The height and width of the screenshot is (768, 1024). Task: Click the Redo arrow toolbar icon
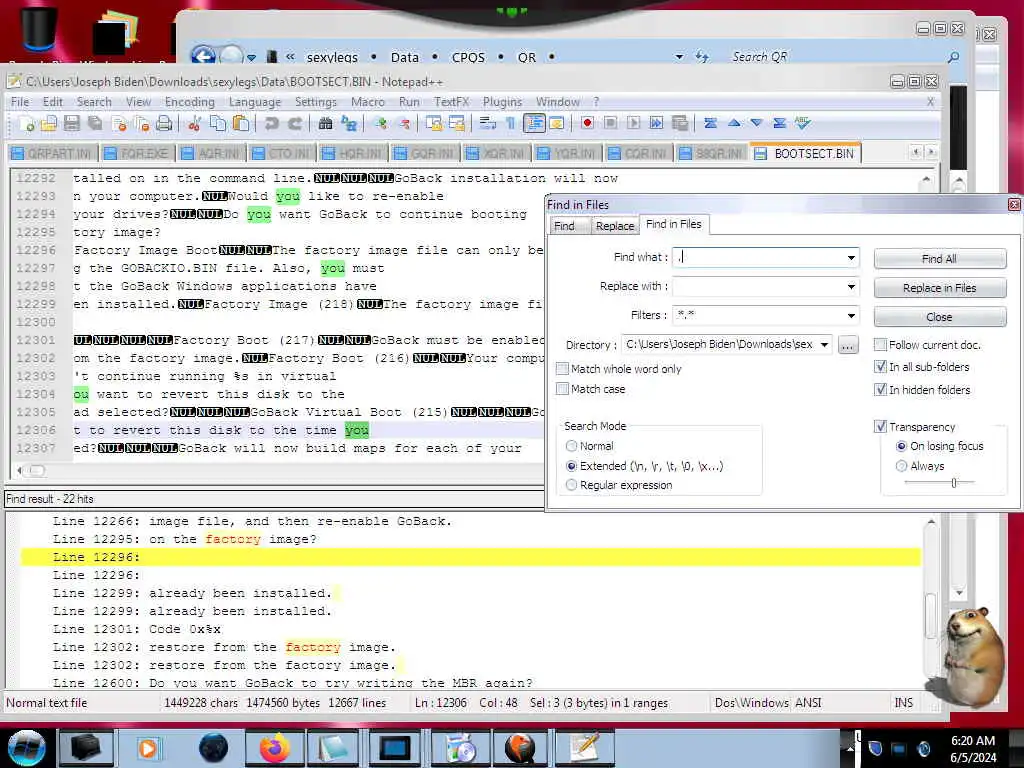(295, 123)
